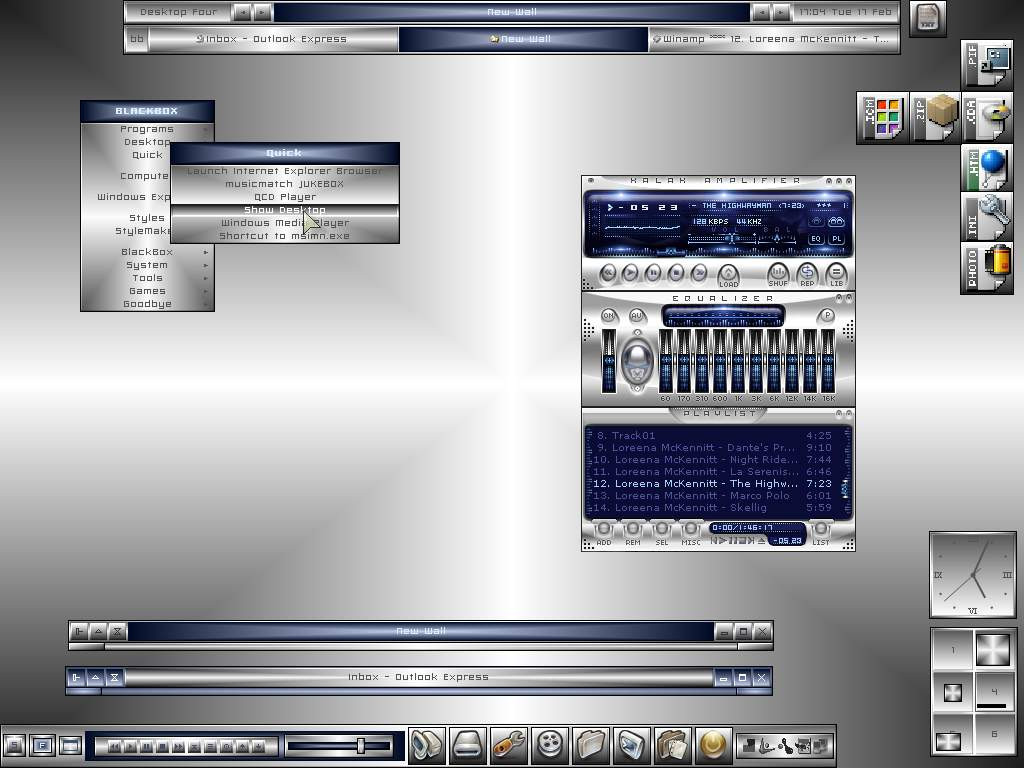The image size is (1024, 768).
Task: Choose QCD Player in Quick menu
Action: click(285, 197)
